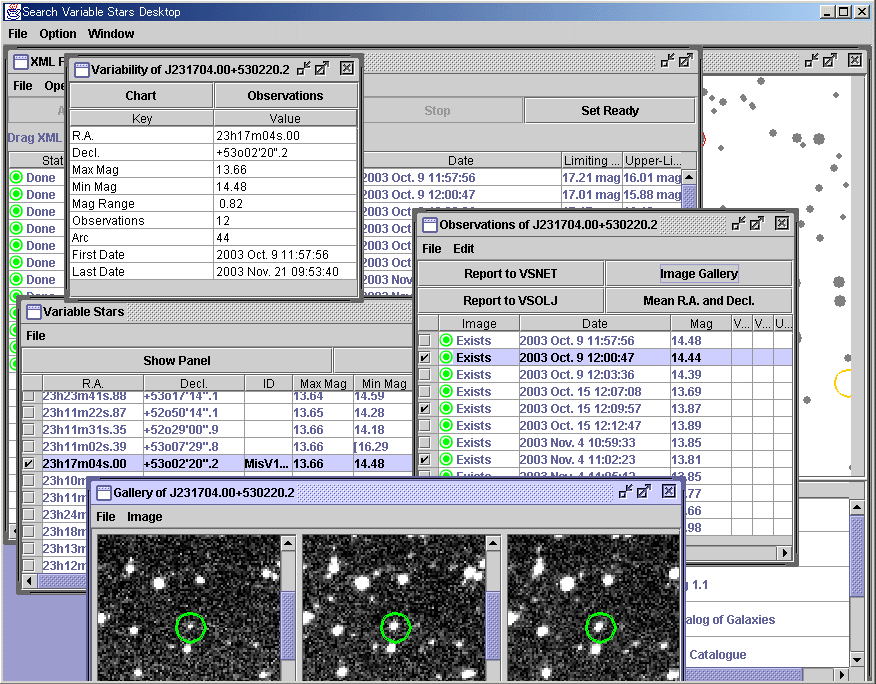Check the 2003 Oct. 15 12:07:08 observation checkbox
Viewport: 876px width, 684px height.
425,392
